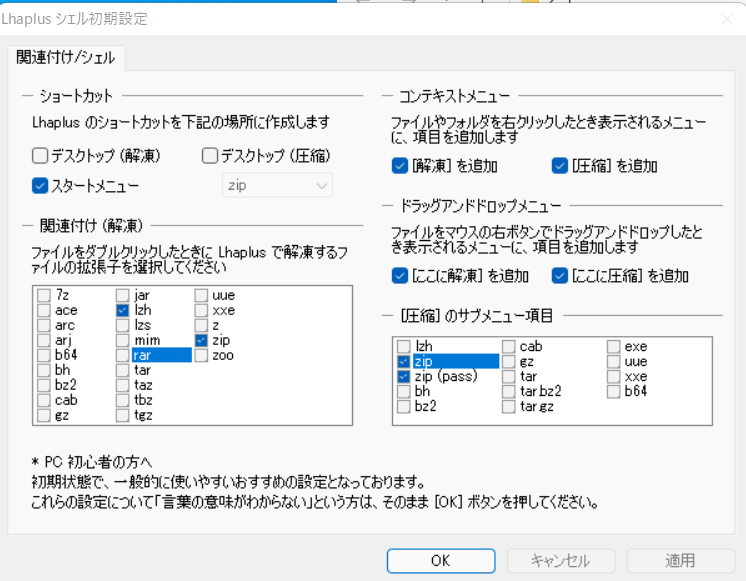
Task: Toggle [解凍] を追加 context menu checkbox
Action: click(400, 166)
